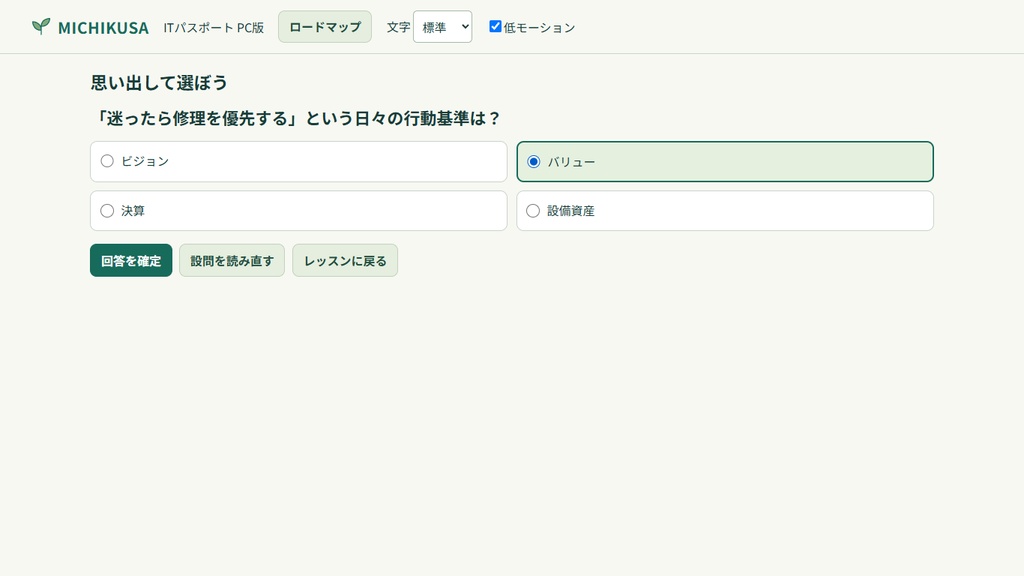The image size is (1024, 576).
Task: Return to lesson via レッスンに戻る
Action: pyautogui.click(x=345, y=261)
